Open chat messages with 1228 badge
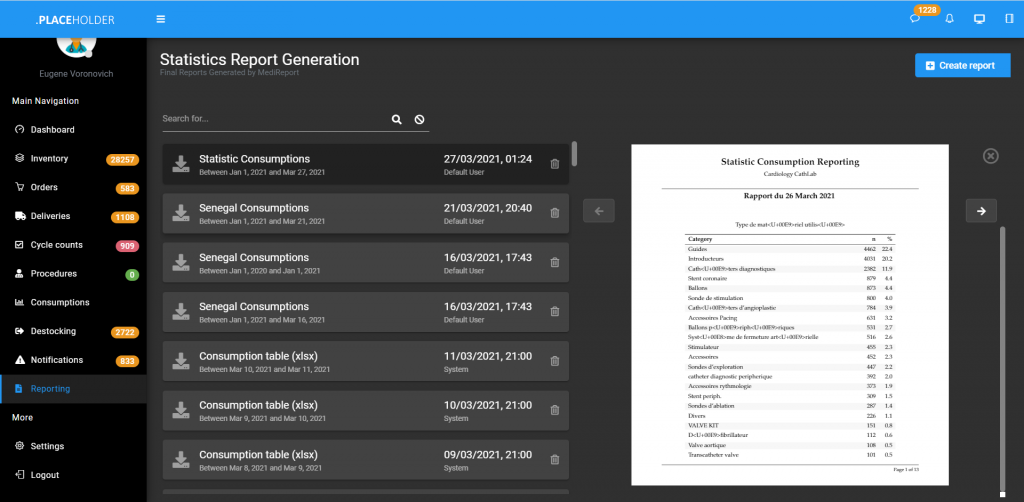This screenshot has width=1024, height=502. [915, 19]
